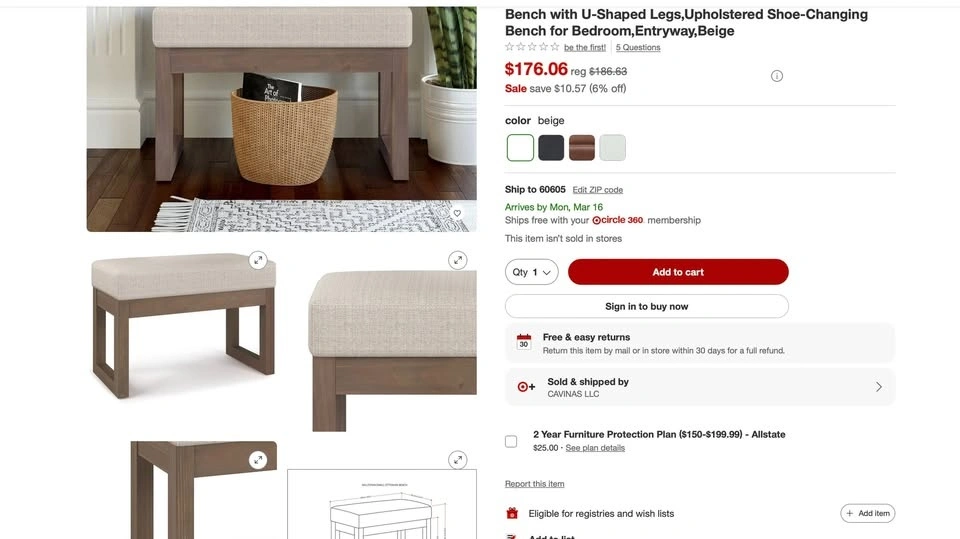Favorite the item with heart icon
The image size is (960, 539).
(457, 213)
